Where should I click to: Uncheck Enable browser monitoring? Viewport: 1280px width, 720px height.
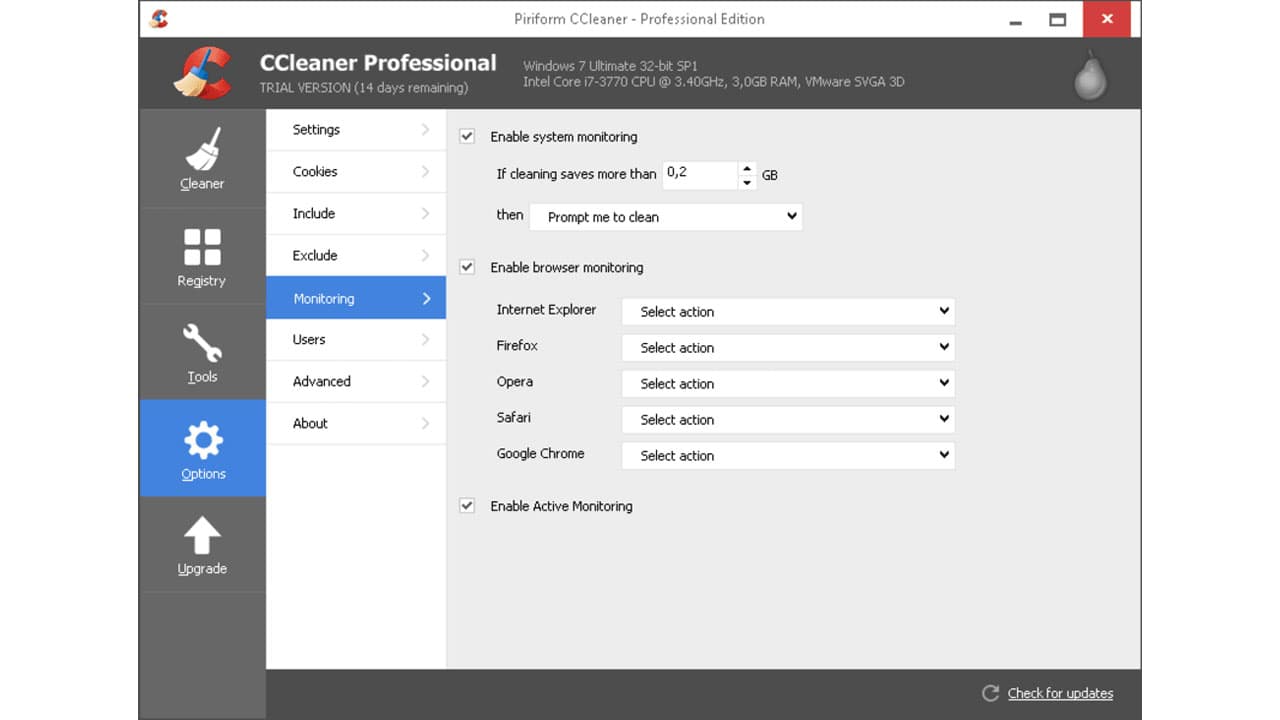(x=466, y=267)
